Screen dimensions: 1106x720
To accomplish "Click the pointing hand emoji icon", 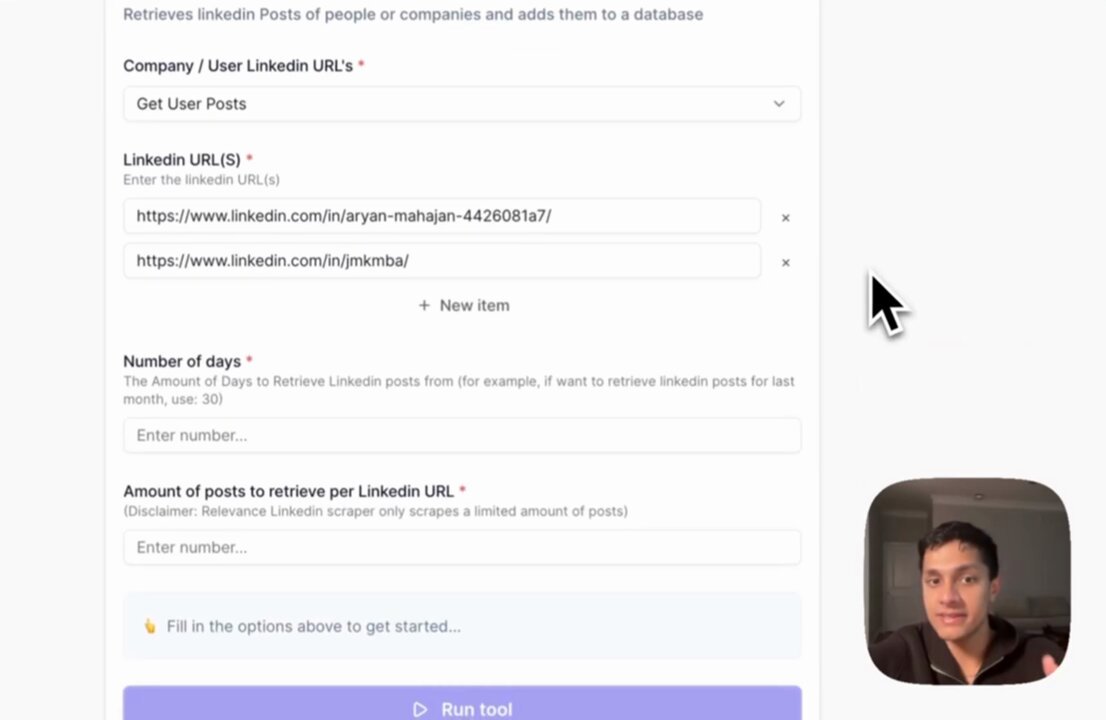I will click(150, 626).
